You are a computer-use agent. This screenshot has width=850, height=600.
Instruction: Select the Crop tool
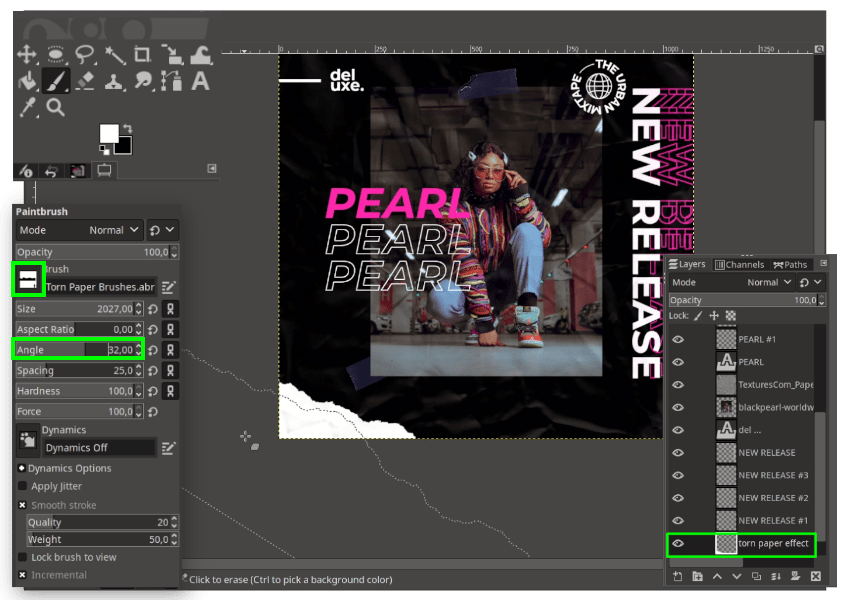(x=143, y=54)
